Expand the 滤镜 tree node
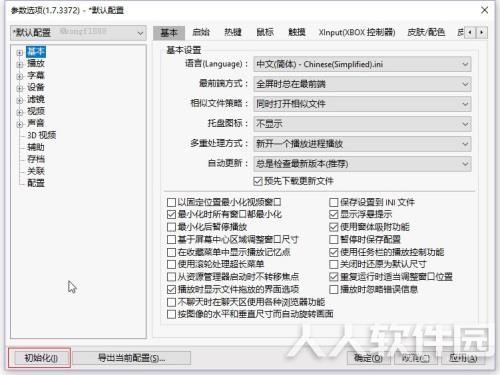 (20, 100)
